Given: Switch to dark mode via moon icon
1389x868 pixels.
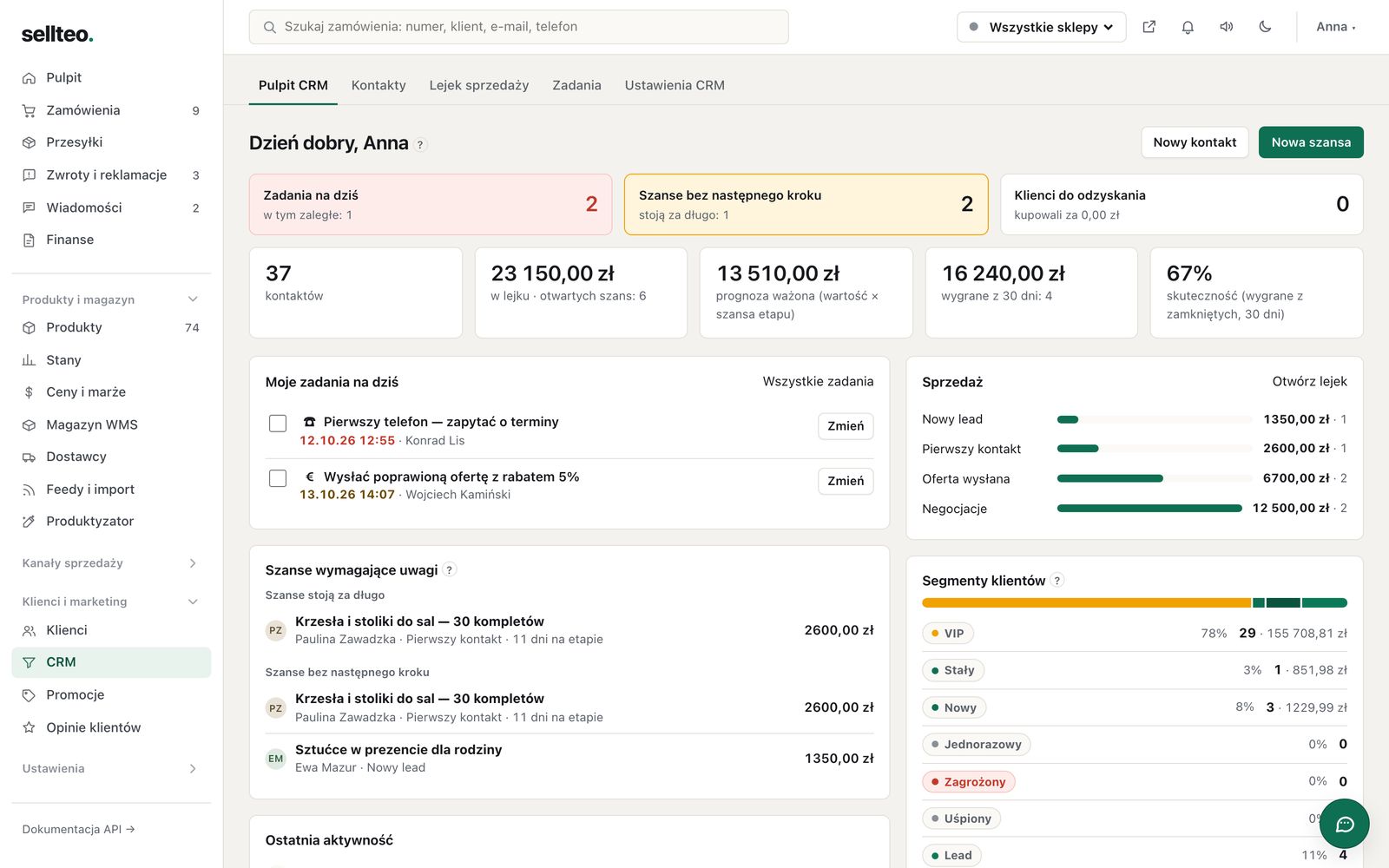Looking at the screenshot, I should 1266,27.
